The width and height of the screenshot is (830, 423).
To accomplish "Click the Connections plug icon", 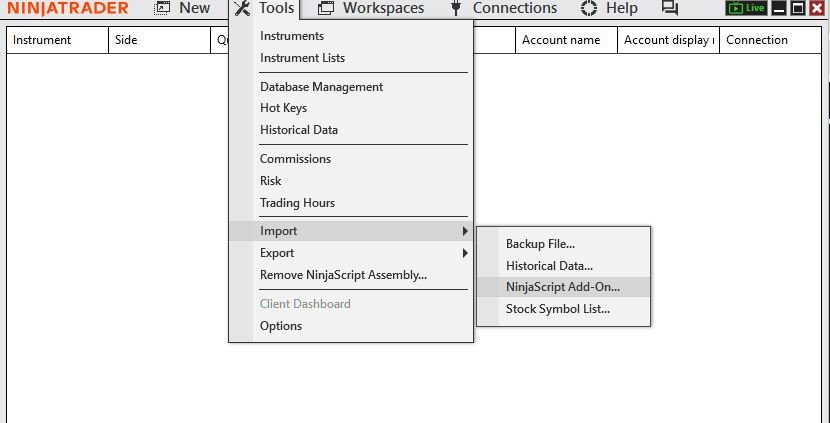I will (x=456, y=8).
